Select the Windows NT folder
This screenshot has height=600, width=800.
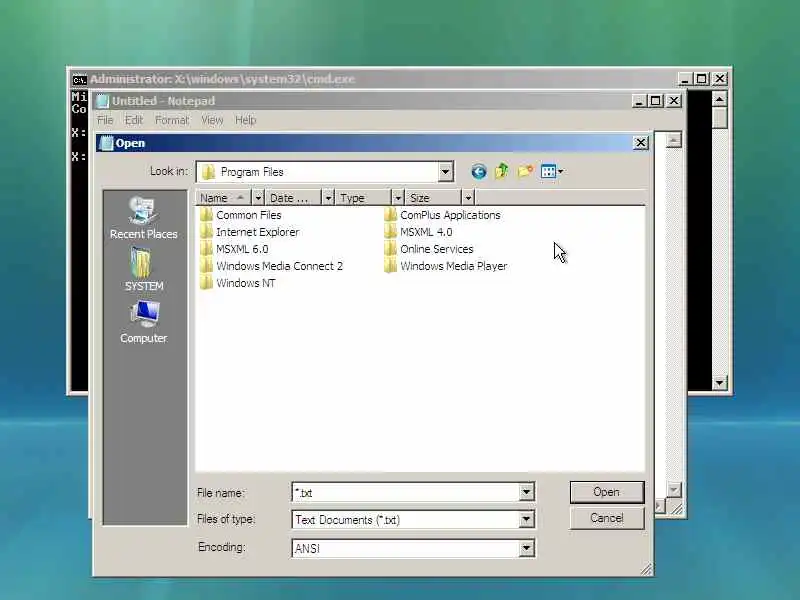(237, 283)
